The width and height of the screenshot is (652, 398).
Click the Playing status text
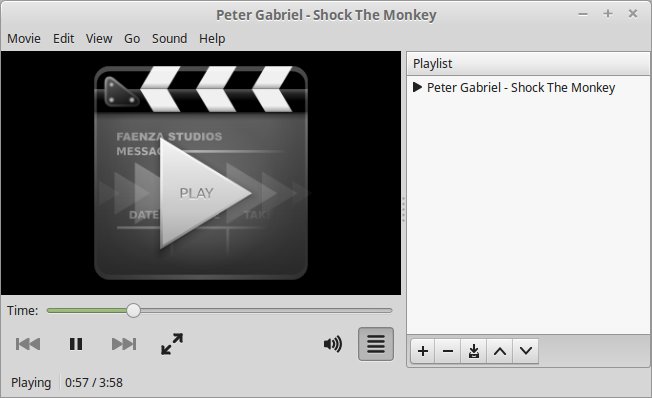pyautogui.click(x=31, y=383)
